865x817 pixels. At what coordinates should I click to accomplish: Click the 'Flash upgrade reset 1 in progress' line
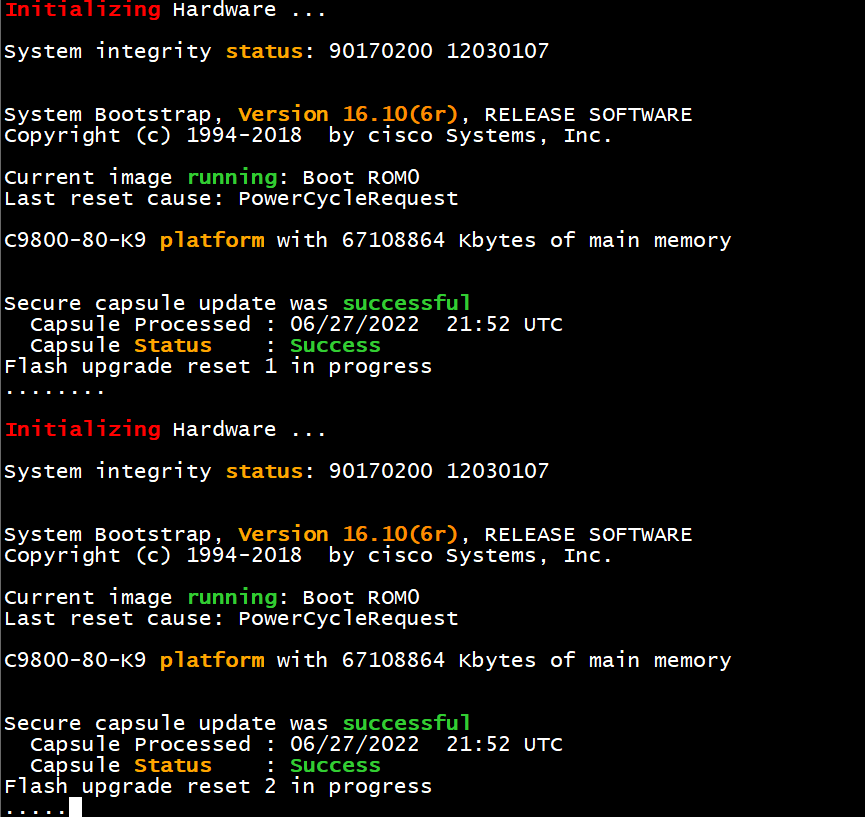click(218, 366)
